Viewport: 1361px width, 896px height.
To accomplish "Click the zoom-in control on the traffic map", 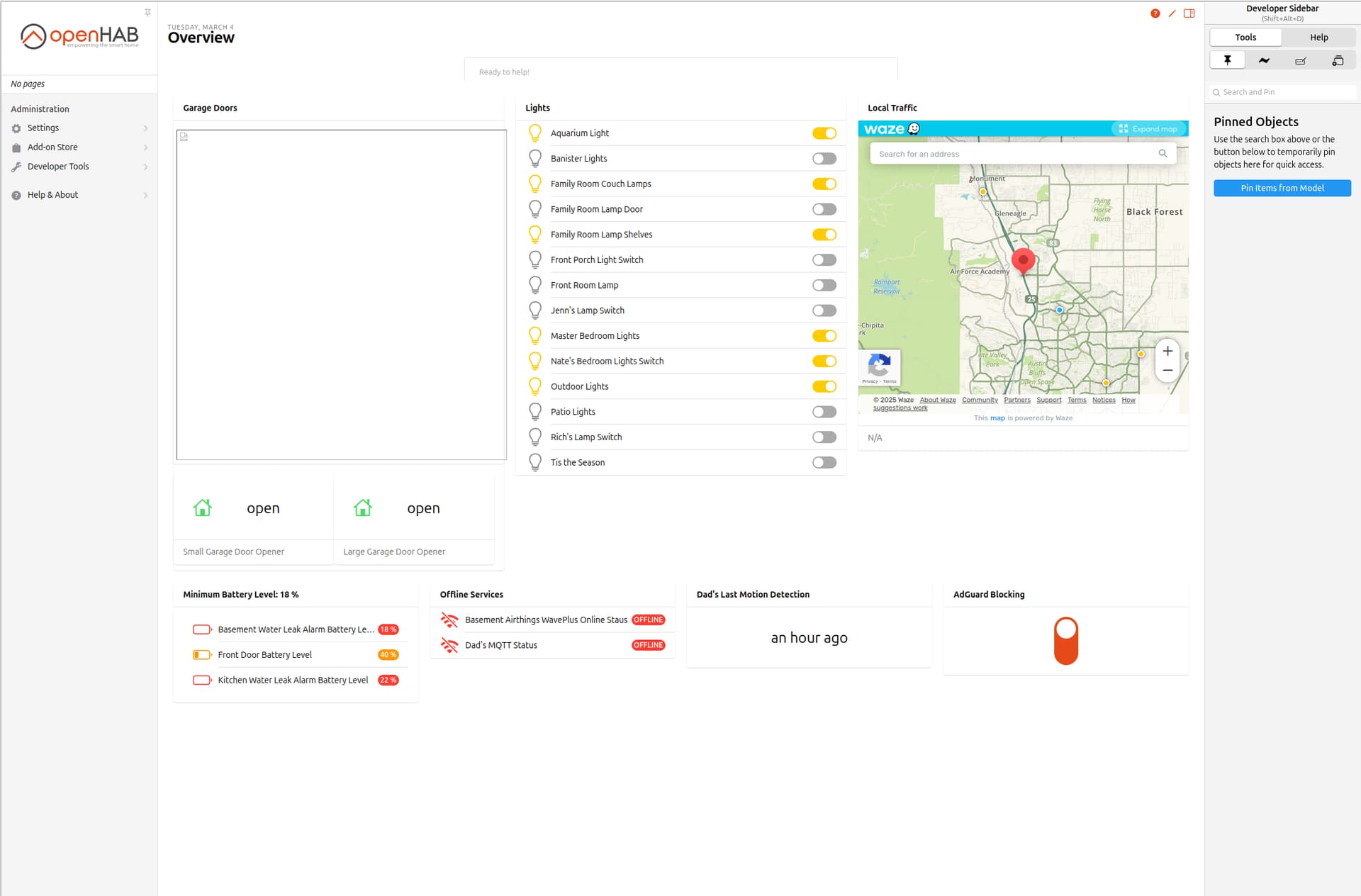I will [1167, 351].
